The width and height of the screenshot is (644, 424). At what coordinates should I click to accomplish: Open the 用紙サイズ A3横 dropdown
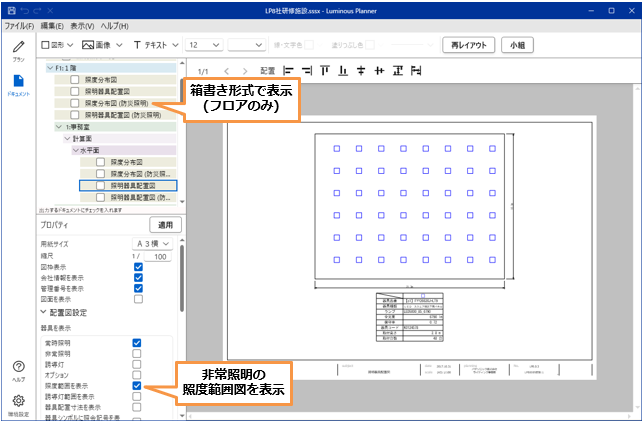[153, 243]
